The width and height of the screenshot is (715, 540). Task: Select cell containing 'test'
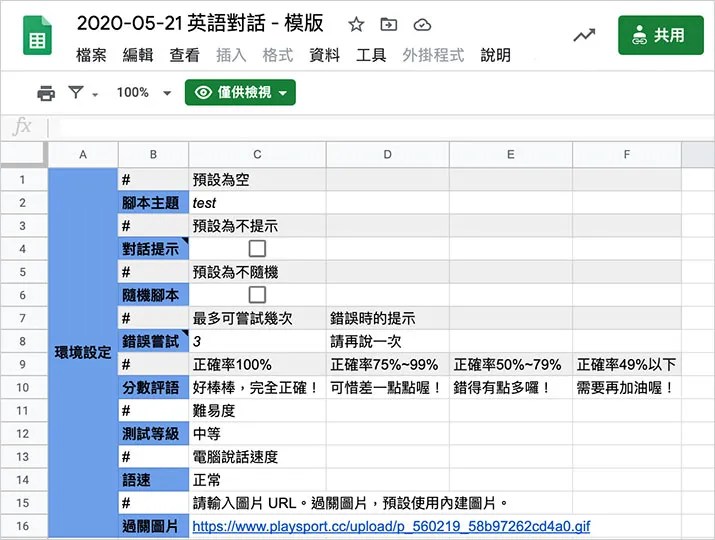[x=257, y=202]
